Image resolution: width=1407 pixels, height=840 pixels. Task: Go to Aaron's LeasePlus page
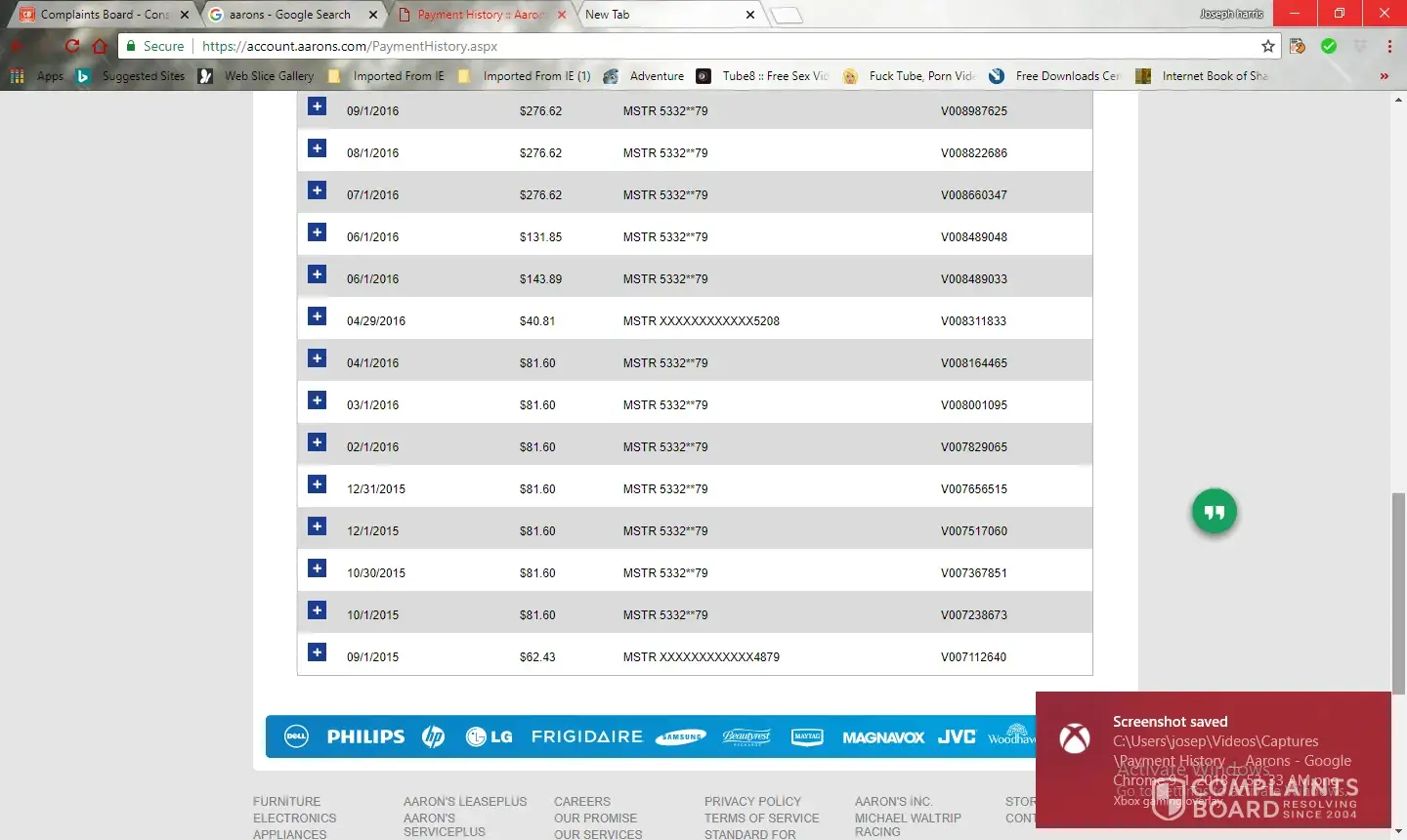[x=465, y=802]
